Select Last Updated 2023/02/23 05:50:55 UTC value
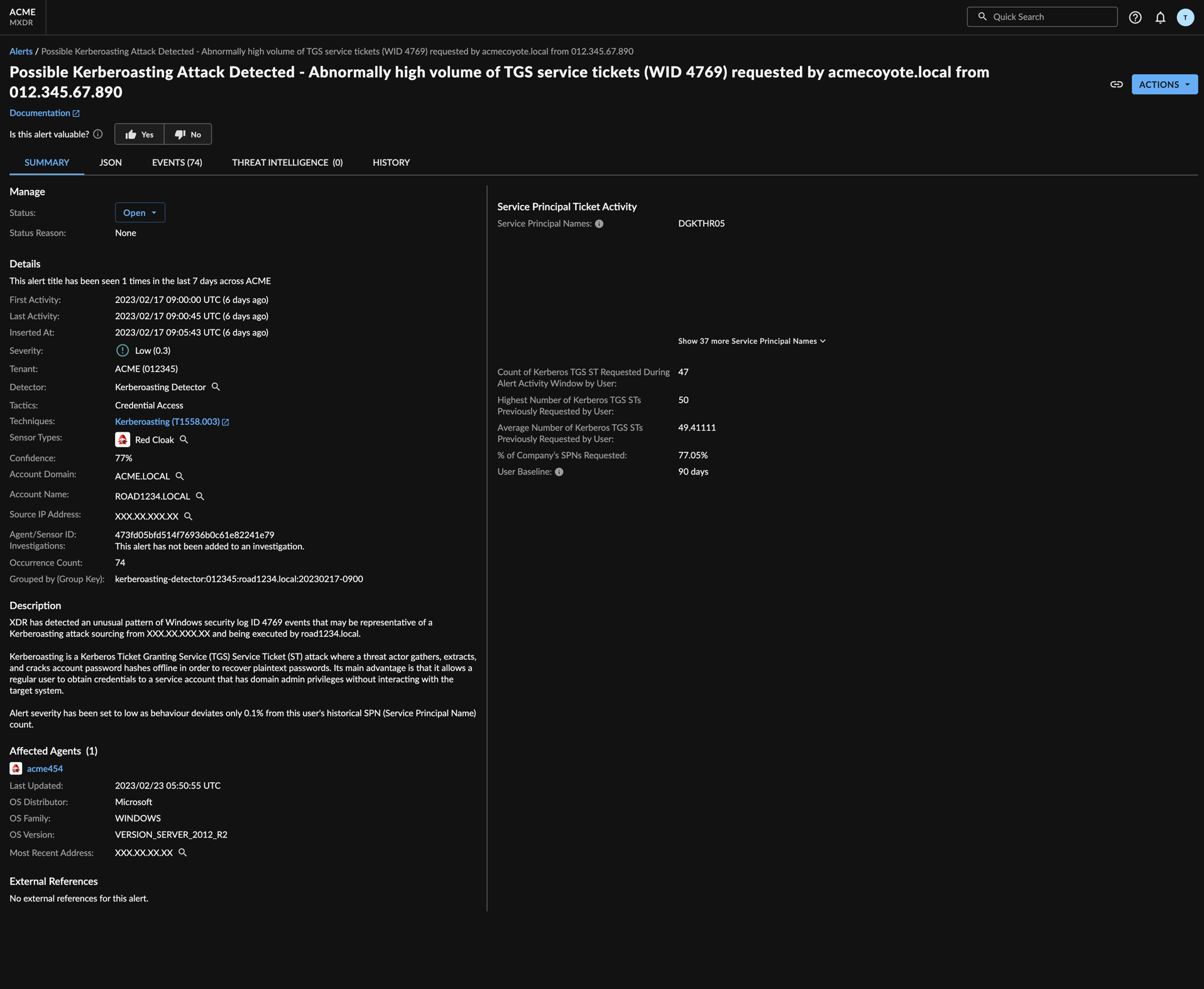The height and width of the screenshot is (989, 1204). 168,785
